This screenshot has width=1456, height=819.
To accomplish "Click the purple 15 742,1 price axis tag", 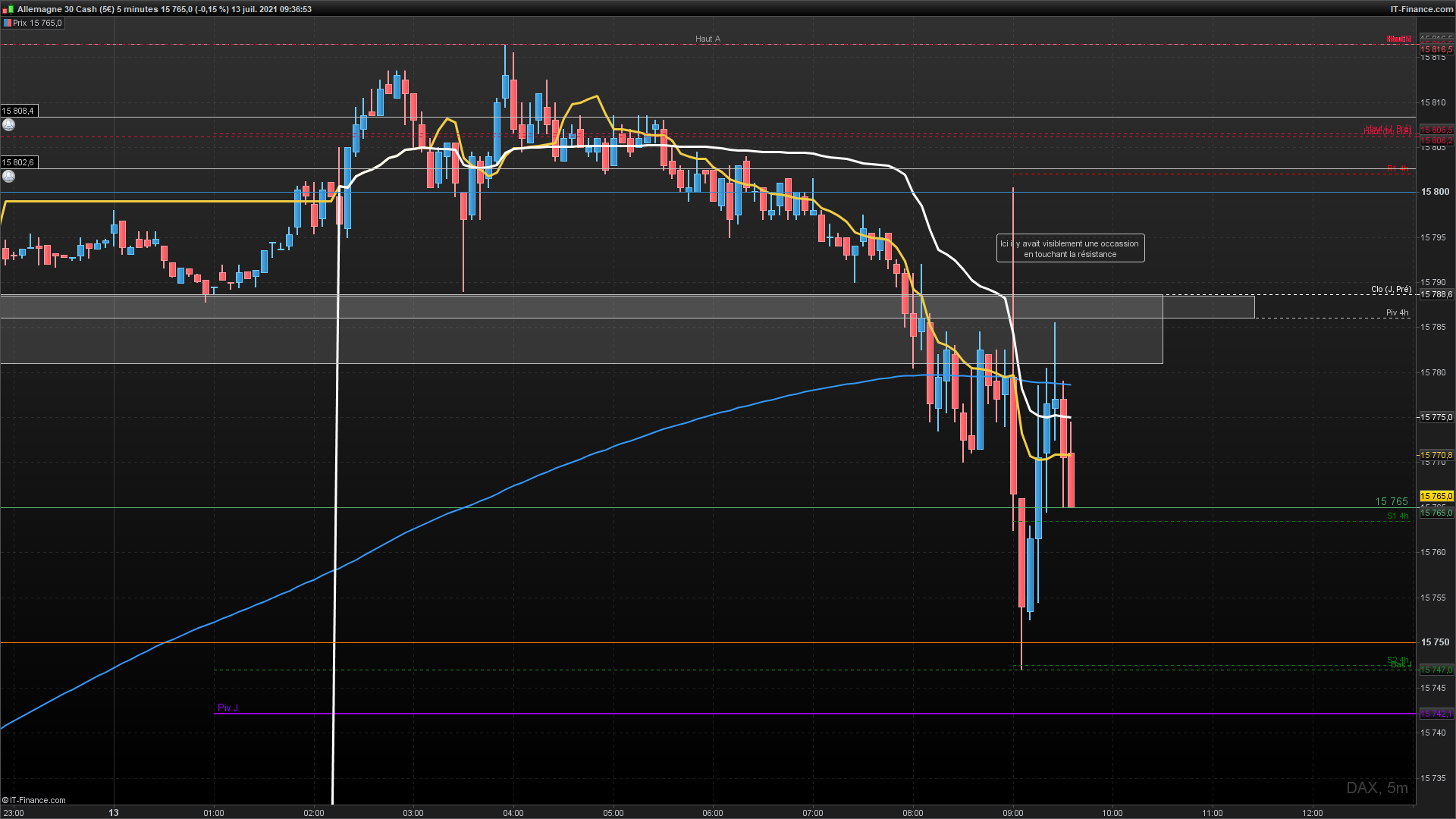I will 1436,714.
